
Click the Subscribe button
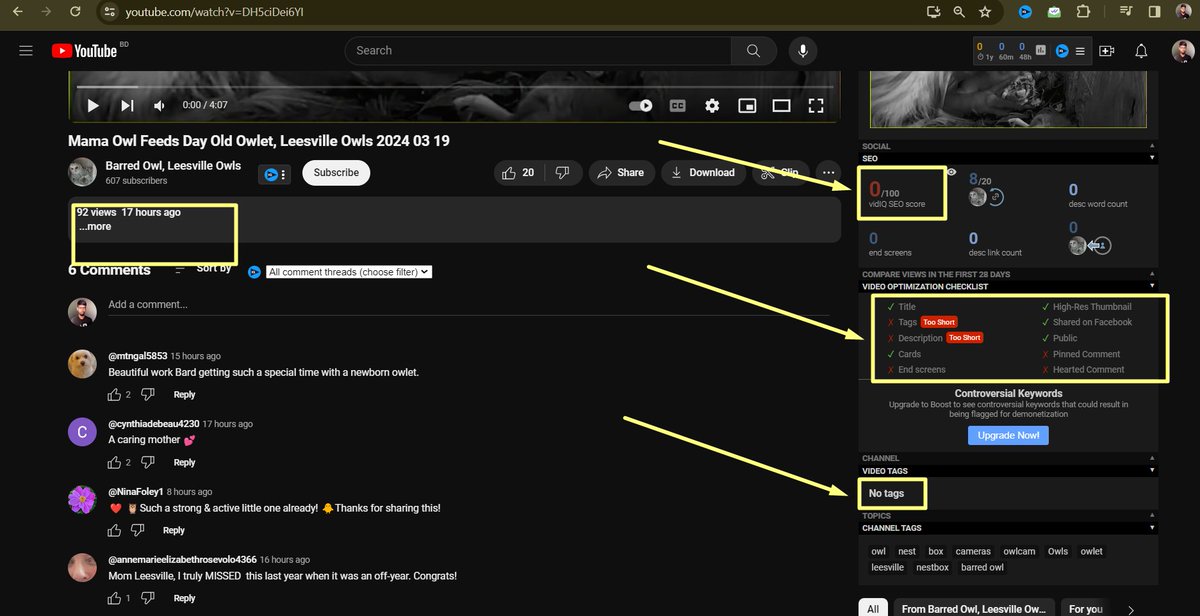tap(335, 172)
